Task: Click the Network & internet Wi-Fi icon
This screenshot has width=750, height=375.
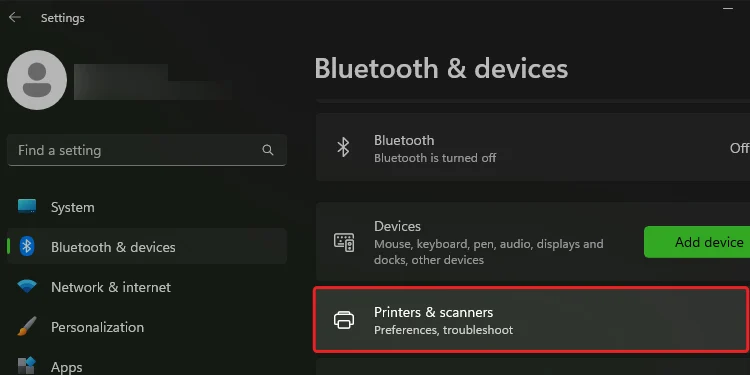Action: (x=27, y=287)
